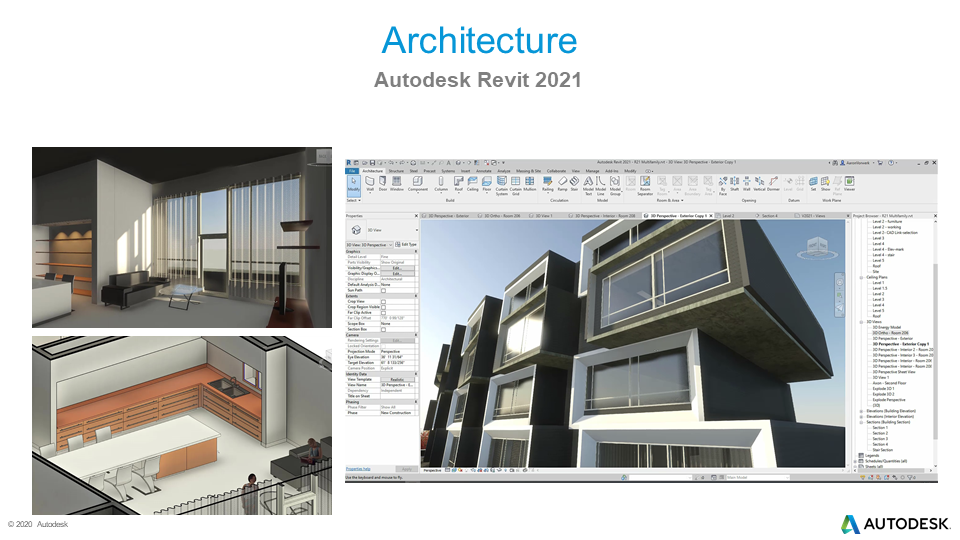Select the Roof tool
The height and width of the screenshot is (540, 960).
point(459,184)
